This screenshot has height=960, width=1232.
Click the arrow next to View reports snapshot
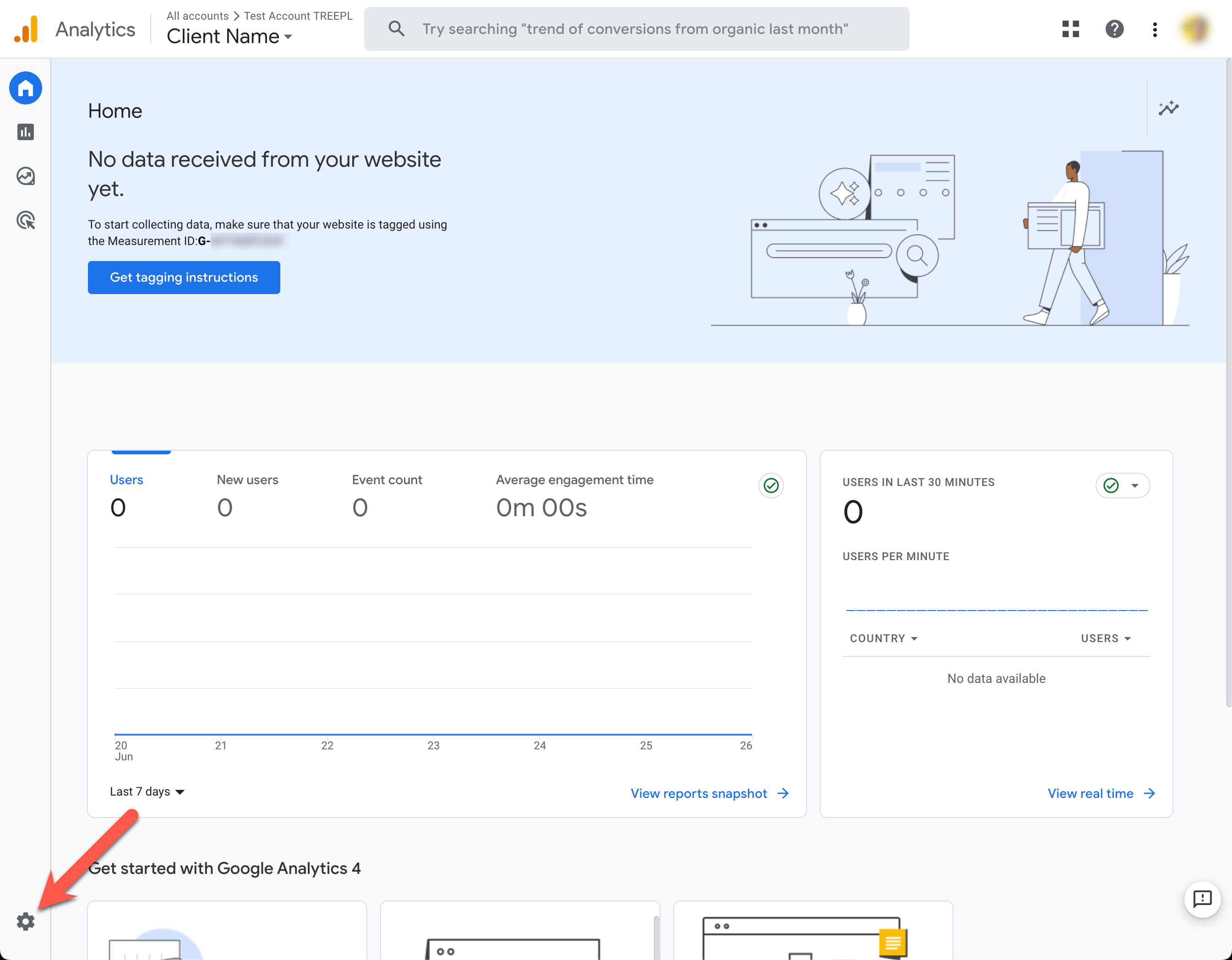[783, 794]
